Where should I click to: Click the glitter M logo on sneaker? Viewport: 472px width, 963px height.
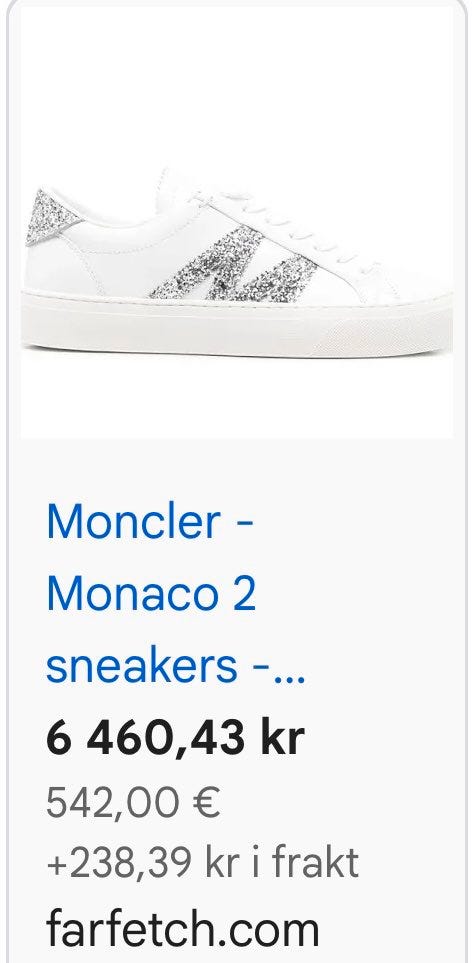[234, 265]
